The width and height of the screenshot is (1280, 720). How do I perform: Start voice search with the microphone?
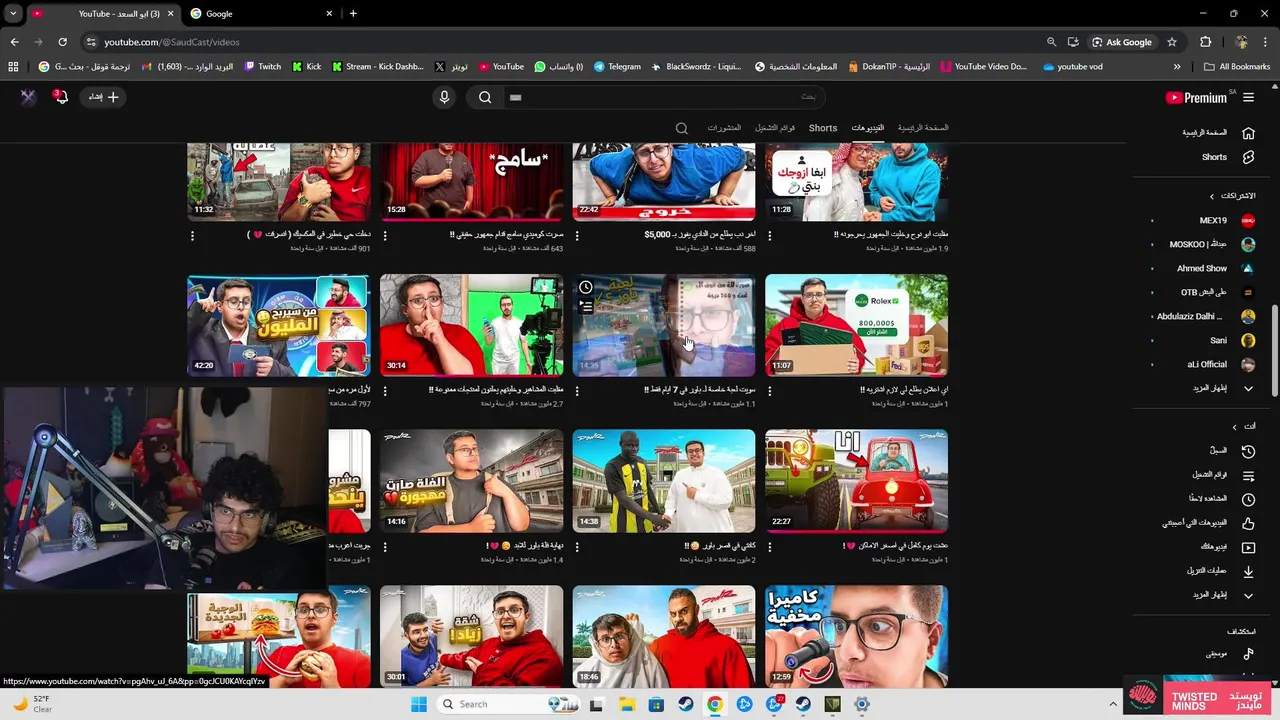pos(445,97)
